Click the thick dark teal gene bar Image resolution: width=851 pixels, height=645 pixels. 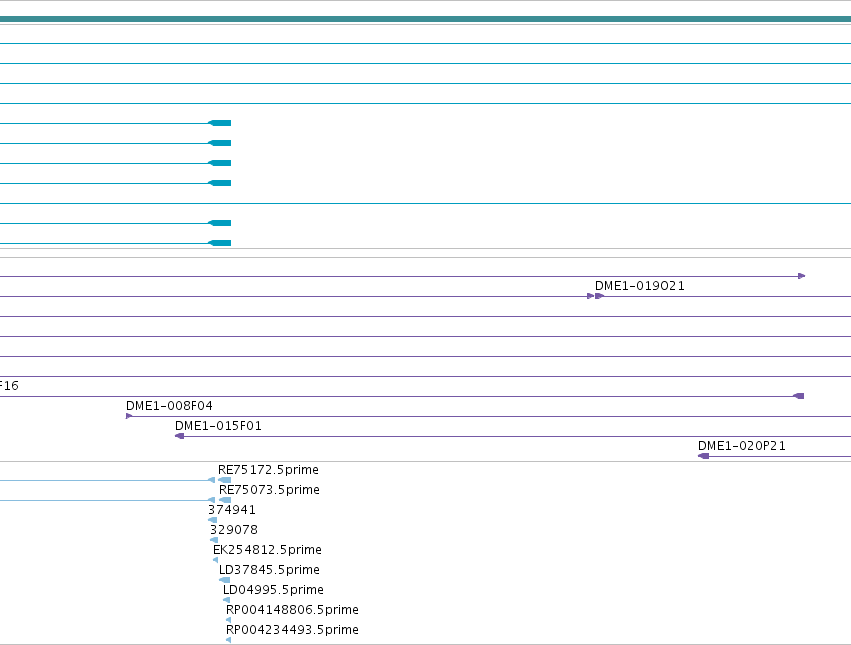(x=426, y=20)
